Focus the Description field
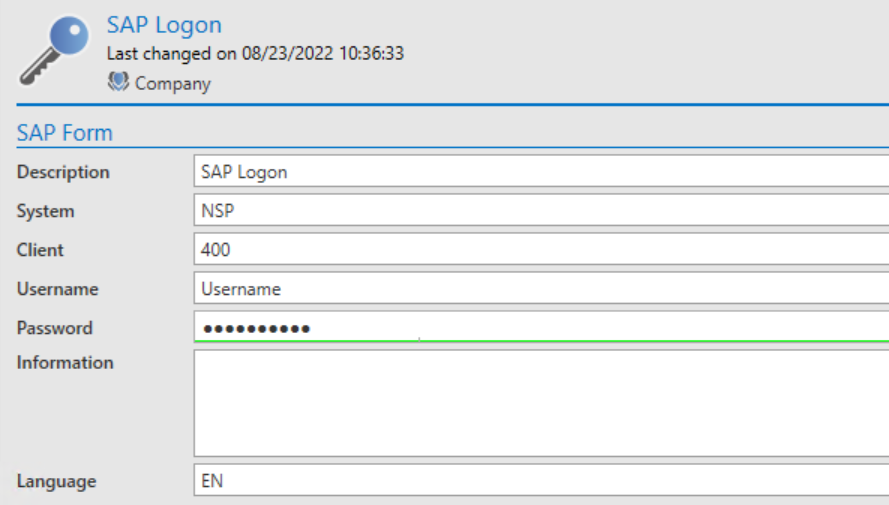This screenshot has width=889, height=505. (x=541, y=171)
